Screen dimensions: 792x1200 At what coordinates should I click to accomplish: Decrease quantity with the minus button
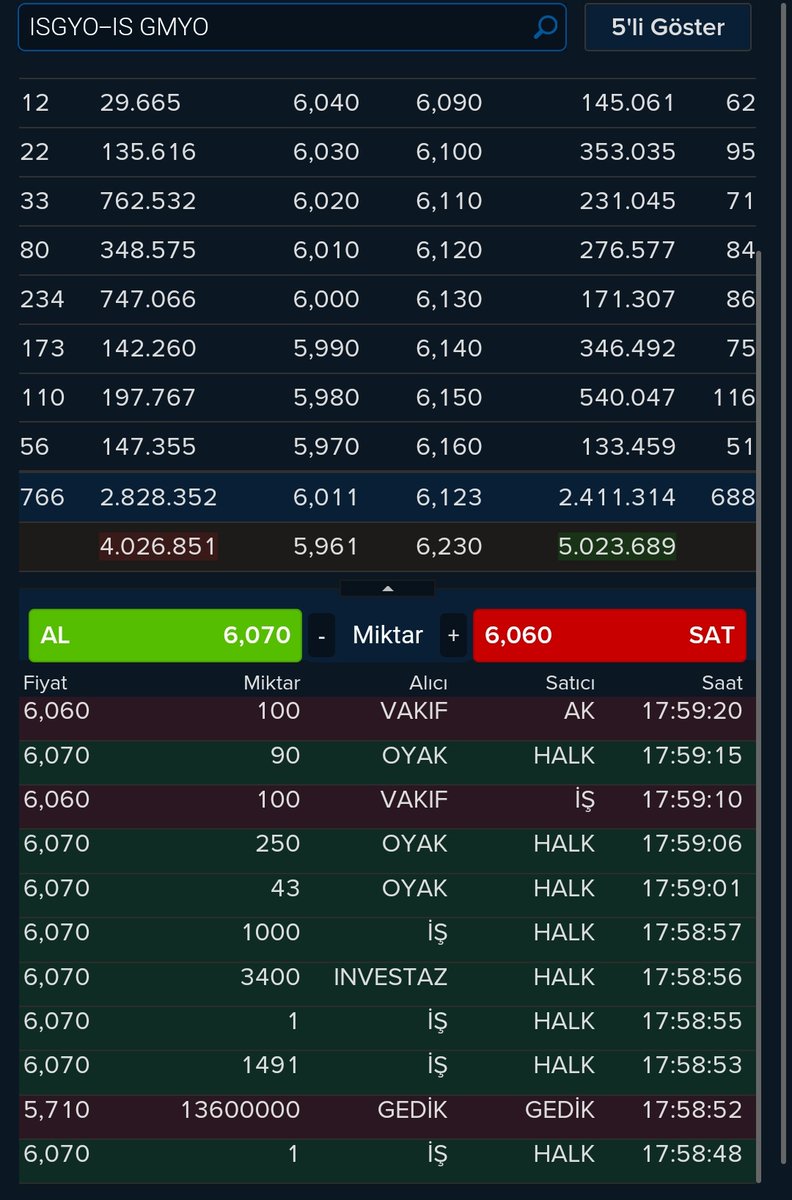click(x=321, y=635)
